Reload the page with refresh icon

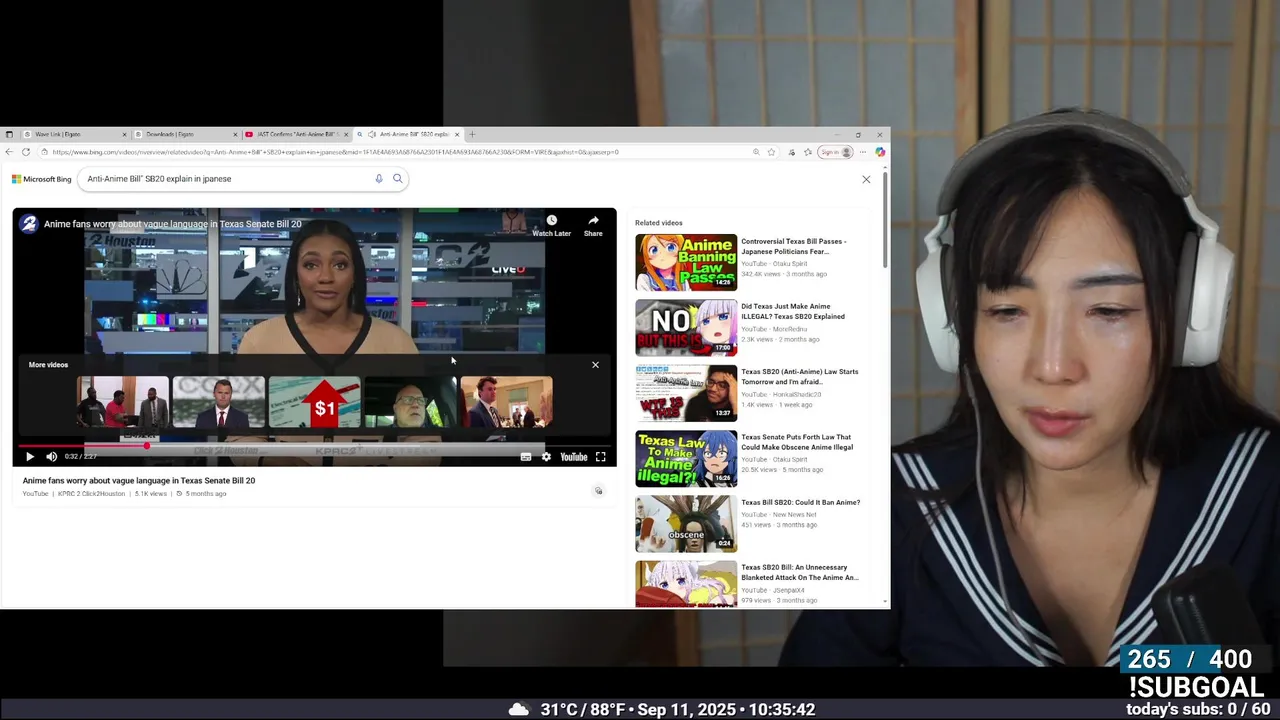[x=26, y=152]
